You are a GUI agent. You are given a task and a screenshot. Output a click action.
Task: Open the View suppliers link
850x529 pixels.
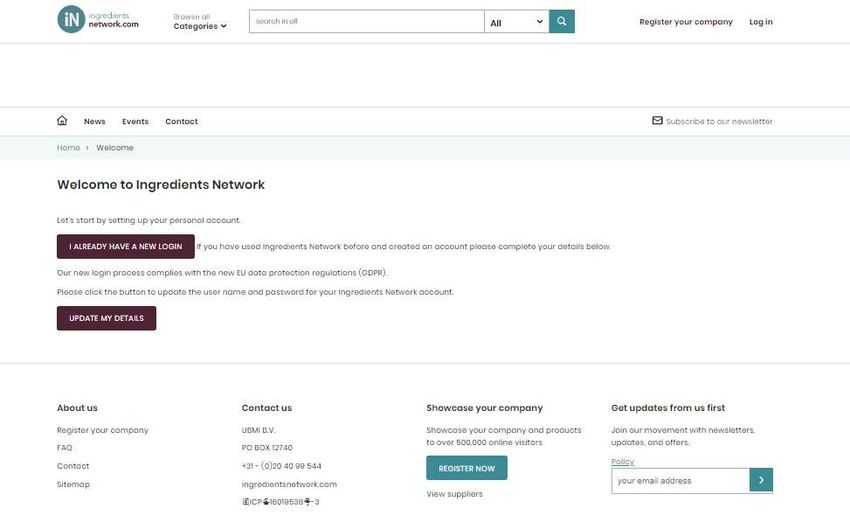pos(454,494)
